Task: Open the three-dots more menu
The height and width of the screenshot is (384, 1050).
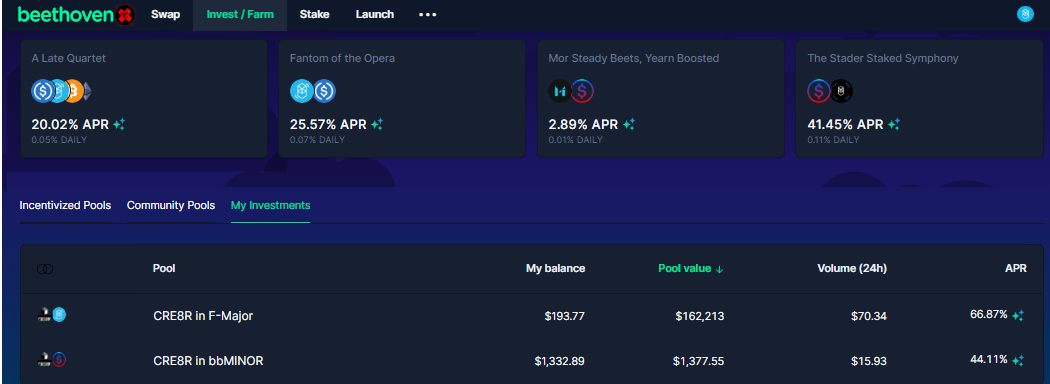Action: (427, 15)
